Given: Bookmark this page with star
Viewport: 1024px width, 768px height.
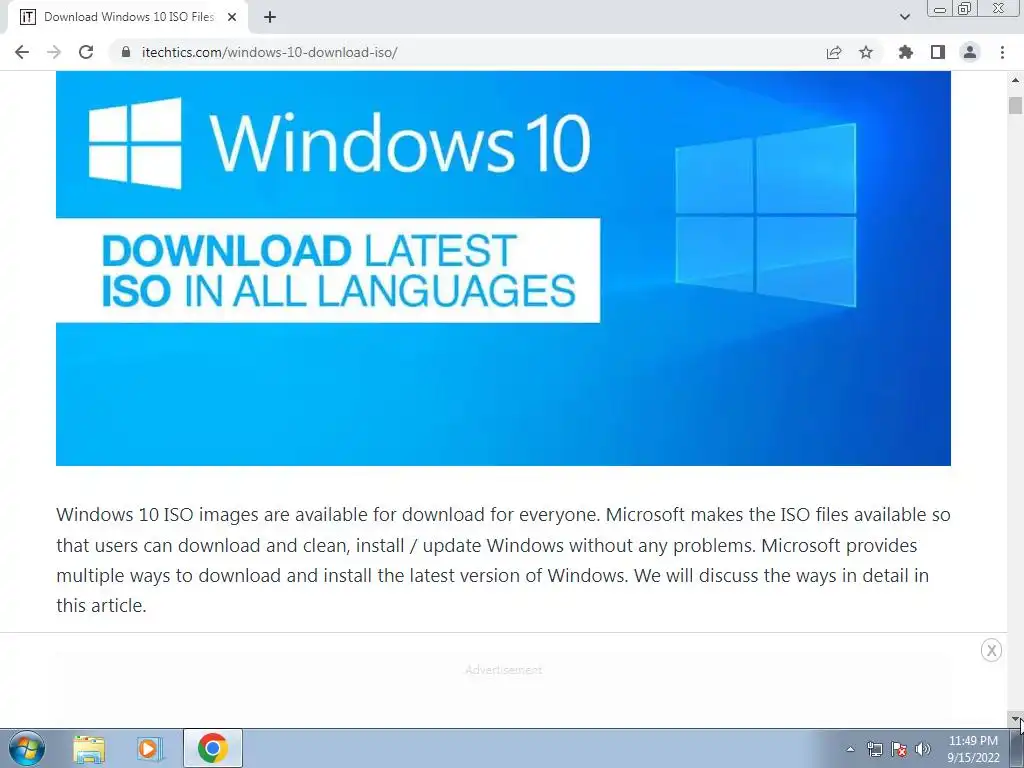Looking at the screenshot, I should pos(866,52).
